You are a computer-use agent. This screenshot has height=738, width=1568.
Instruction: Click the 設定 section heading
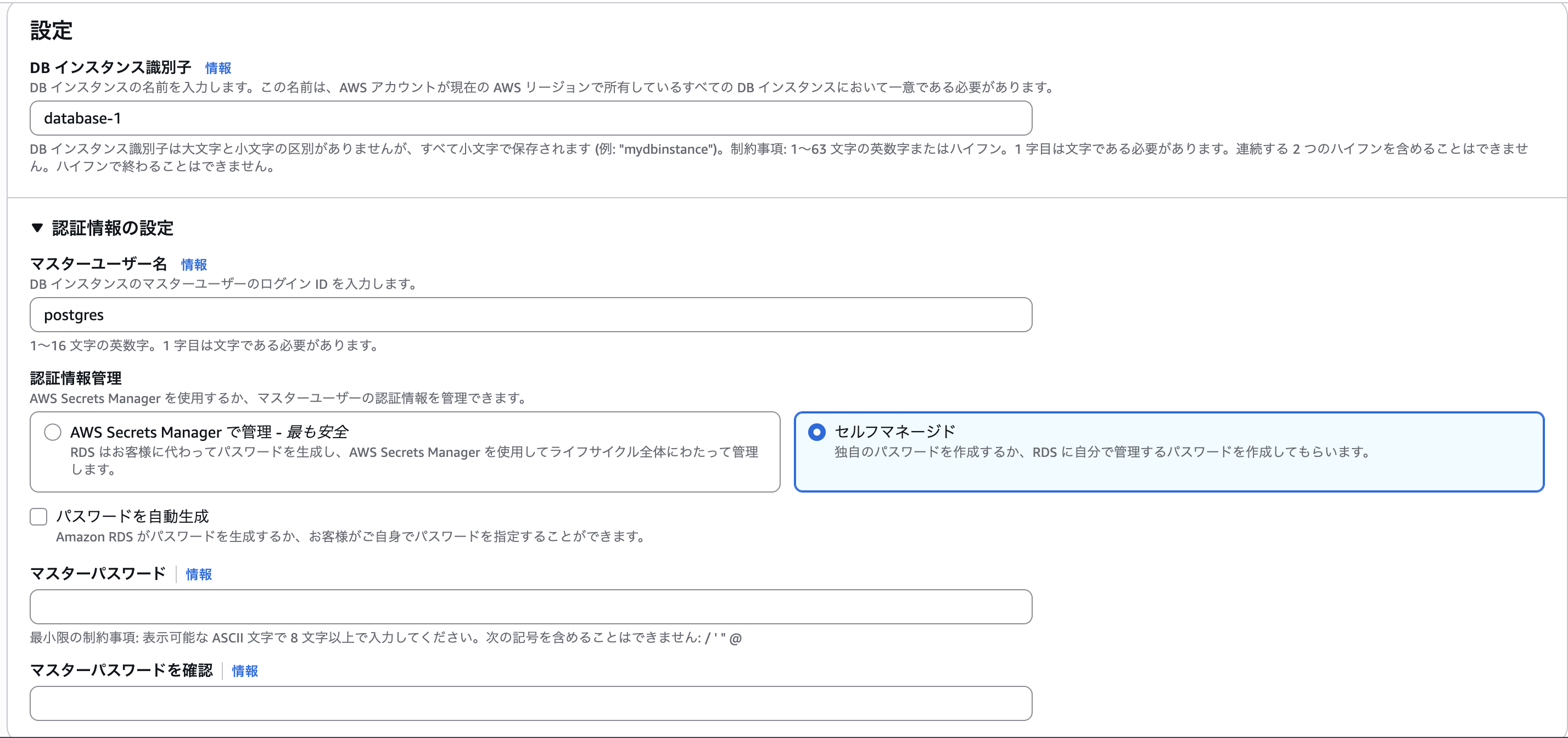coord(50,30)
